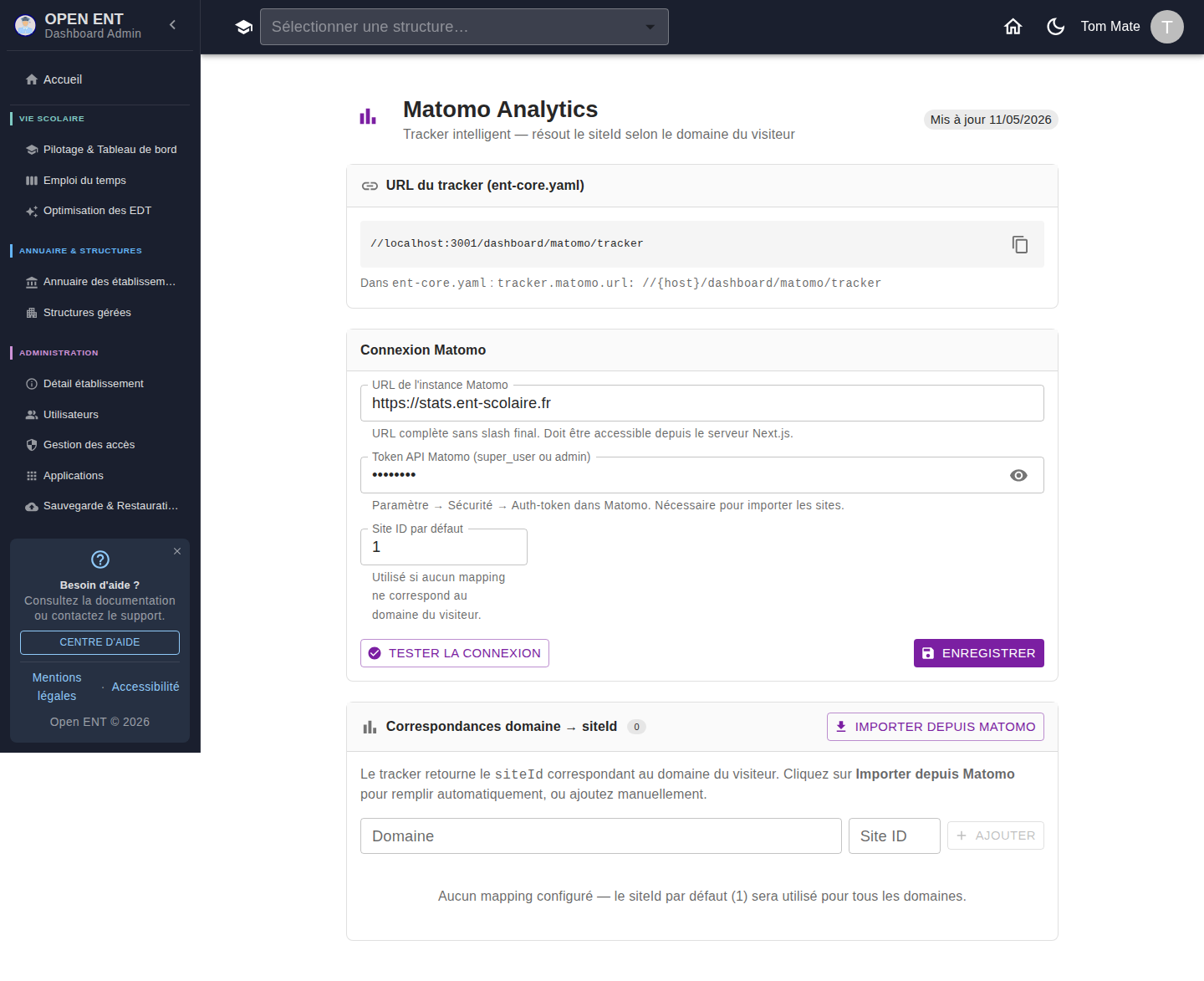Click the Emploi du temps columns icon
The height and width of the screenshot is (981, 1204).
tap(32, 181)
